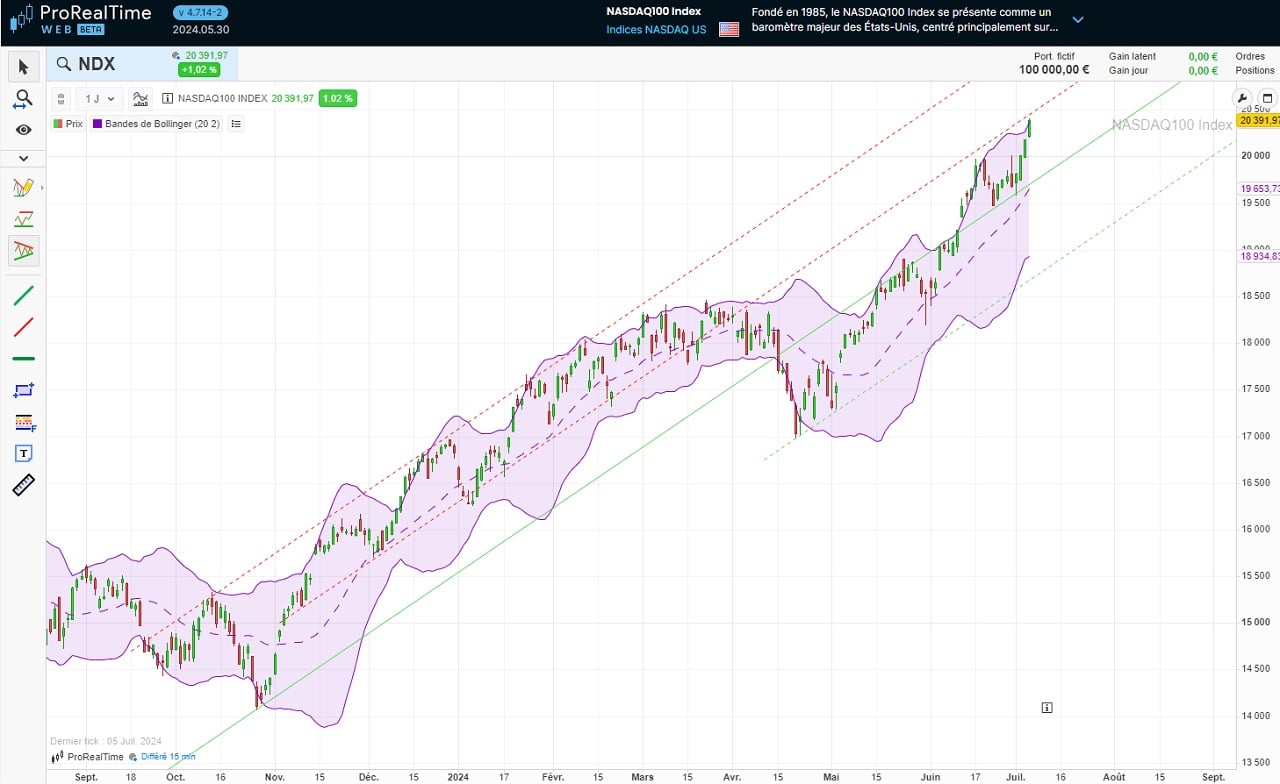
Task: Select the blue rectangle drawing tool
Action: tap(24, 390)
